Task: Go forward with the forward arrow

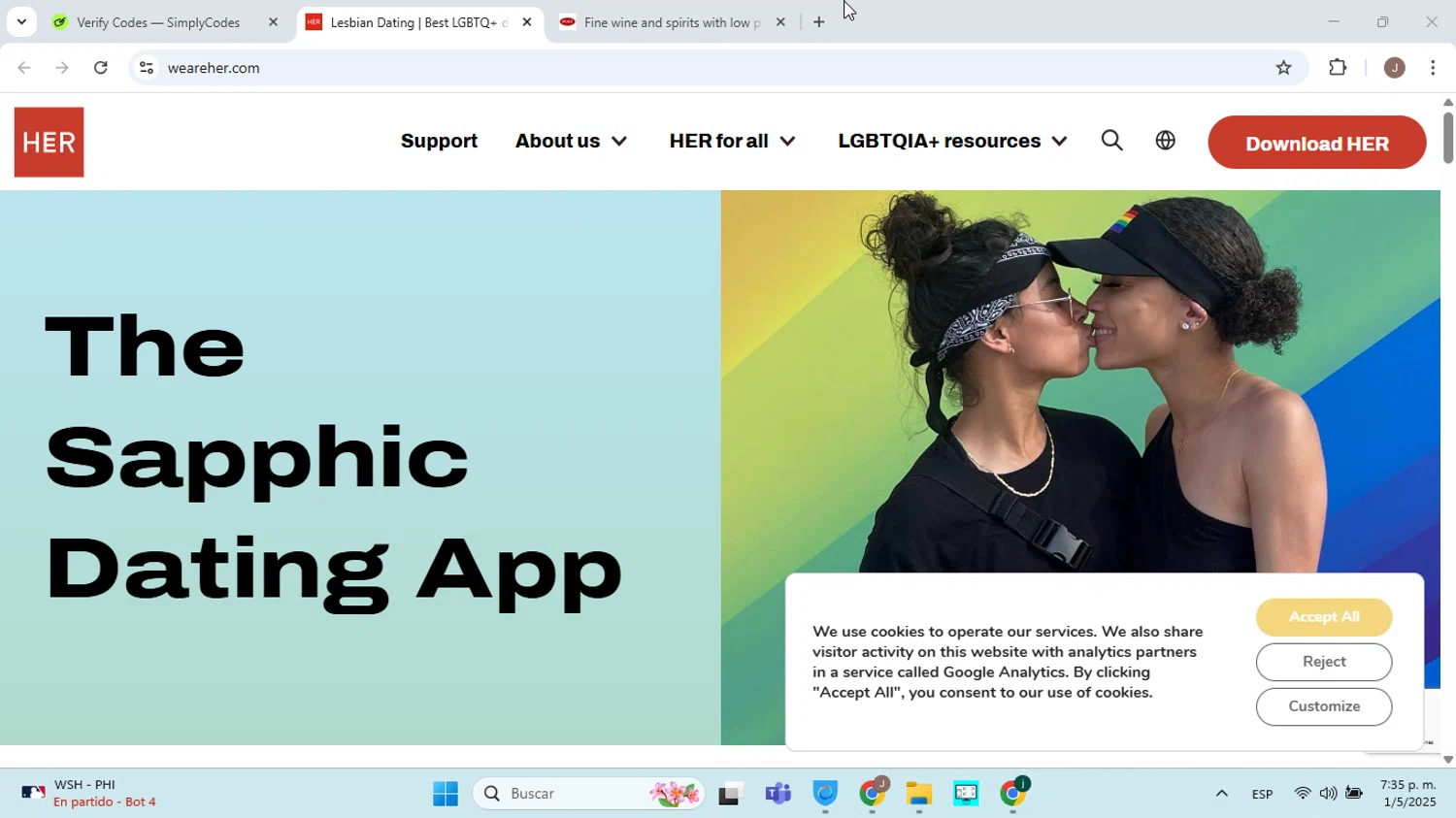Action: click(x=62, y=68)
